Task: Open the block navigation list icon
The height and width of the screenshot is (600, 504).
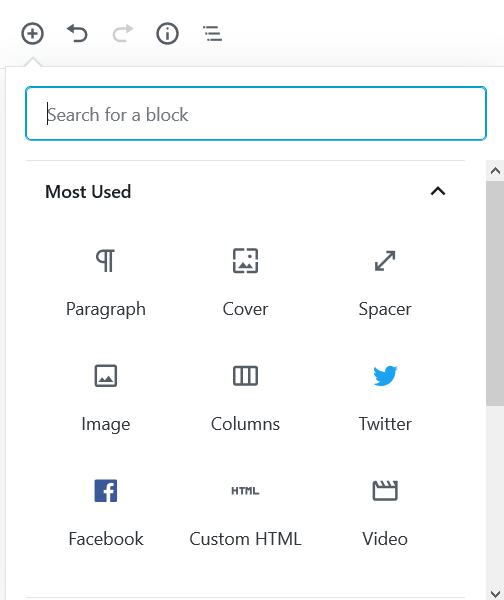Action: [x=212, y=34]
